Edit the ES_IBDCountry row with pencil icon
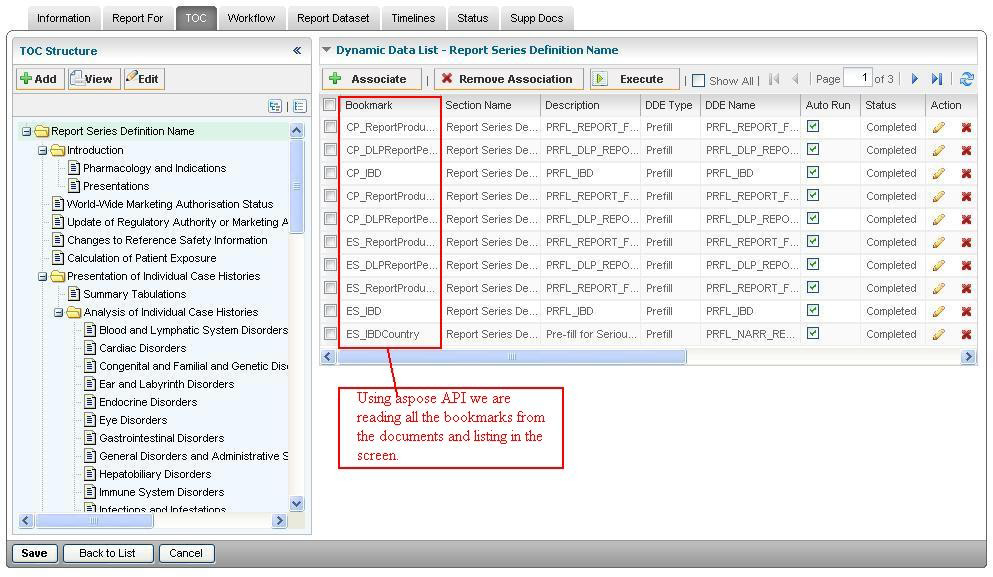993x577 pixels. 939,334
